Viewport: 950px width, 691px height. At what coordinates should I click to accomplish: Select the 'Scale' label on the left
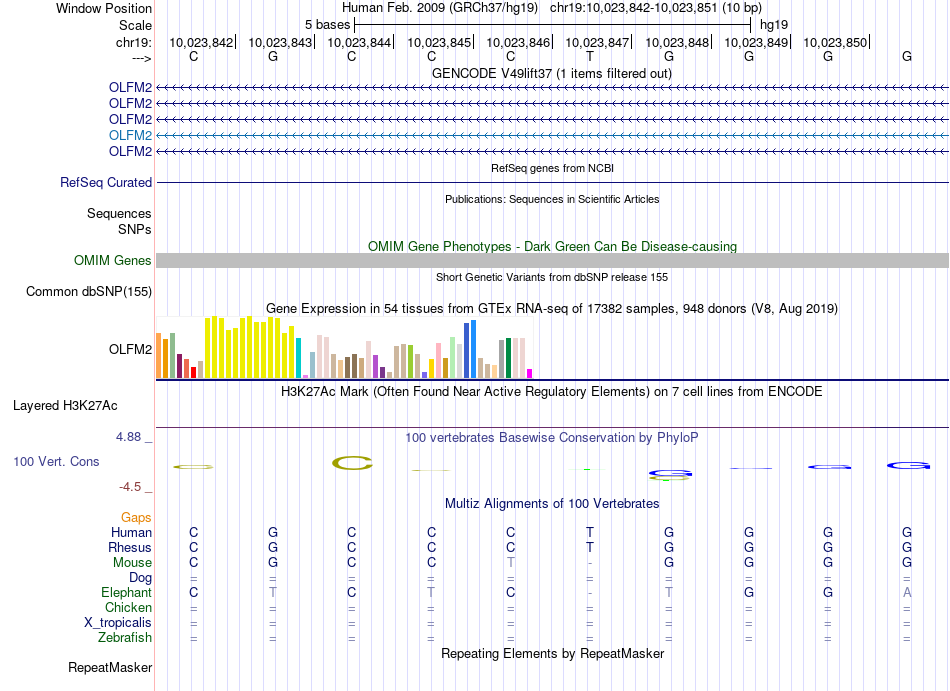coord(135,25)
